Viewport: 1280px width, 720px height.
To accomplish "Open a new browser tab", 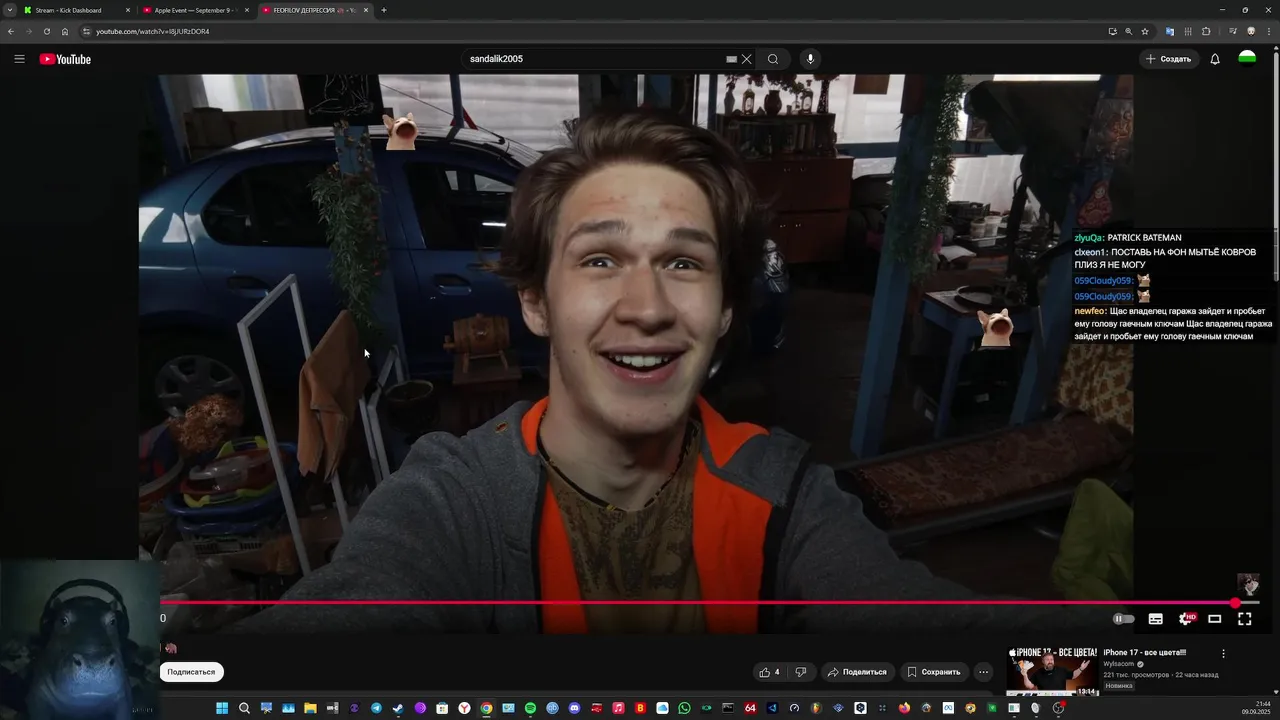I will (384, 10).
